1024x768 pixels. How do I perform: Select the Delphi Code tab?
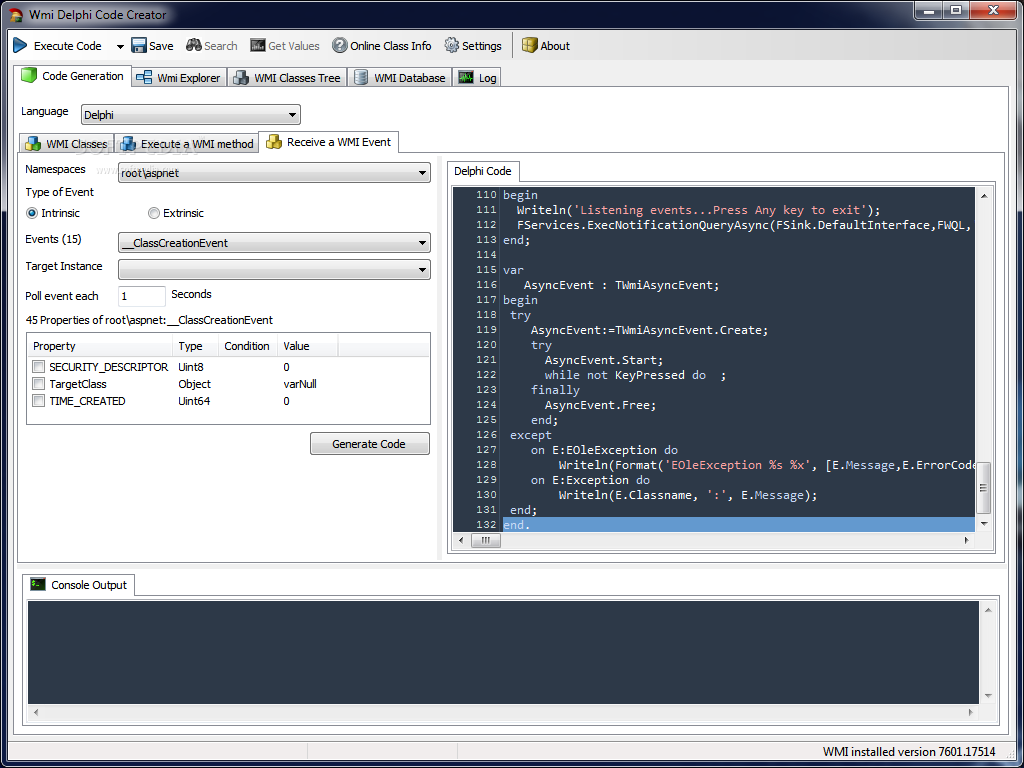483,171
